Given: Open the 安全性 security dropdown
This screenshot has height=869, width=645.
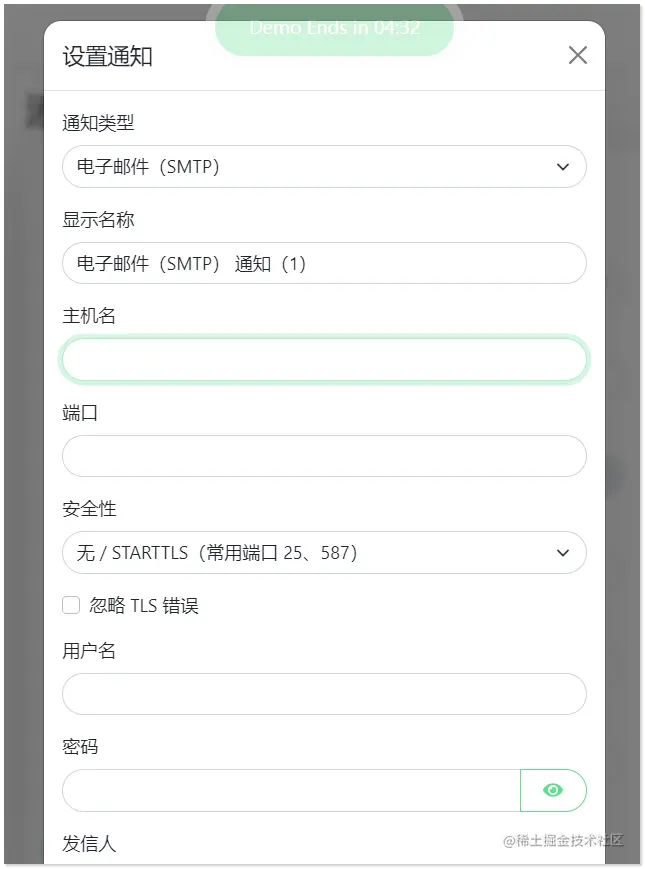Looking at the screenshot, I should 323,552.
